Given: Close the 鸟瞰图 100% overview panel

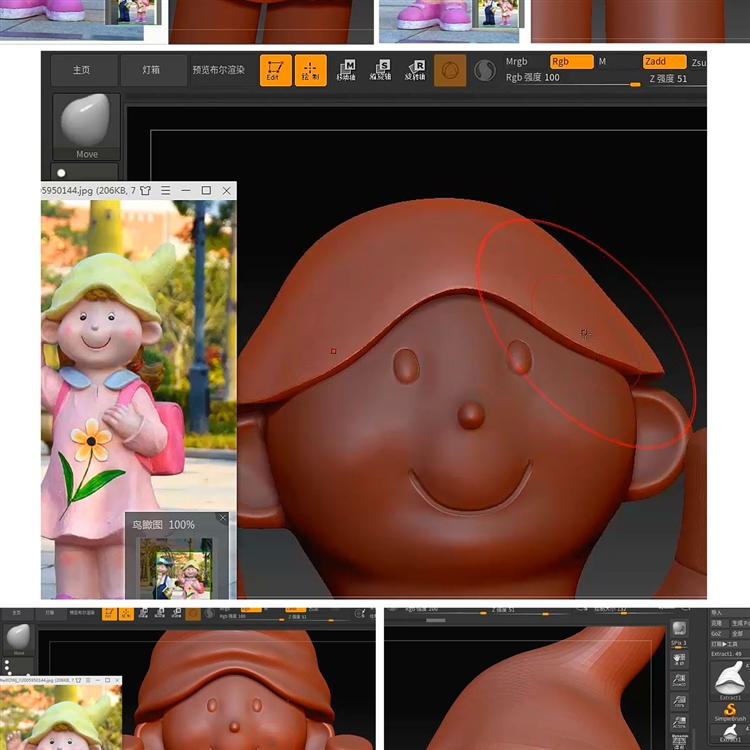Looking at the screenshot, I should [223, 518].
